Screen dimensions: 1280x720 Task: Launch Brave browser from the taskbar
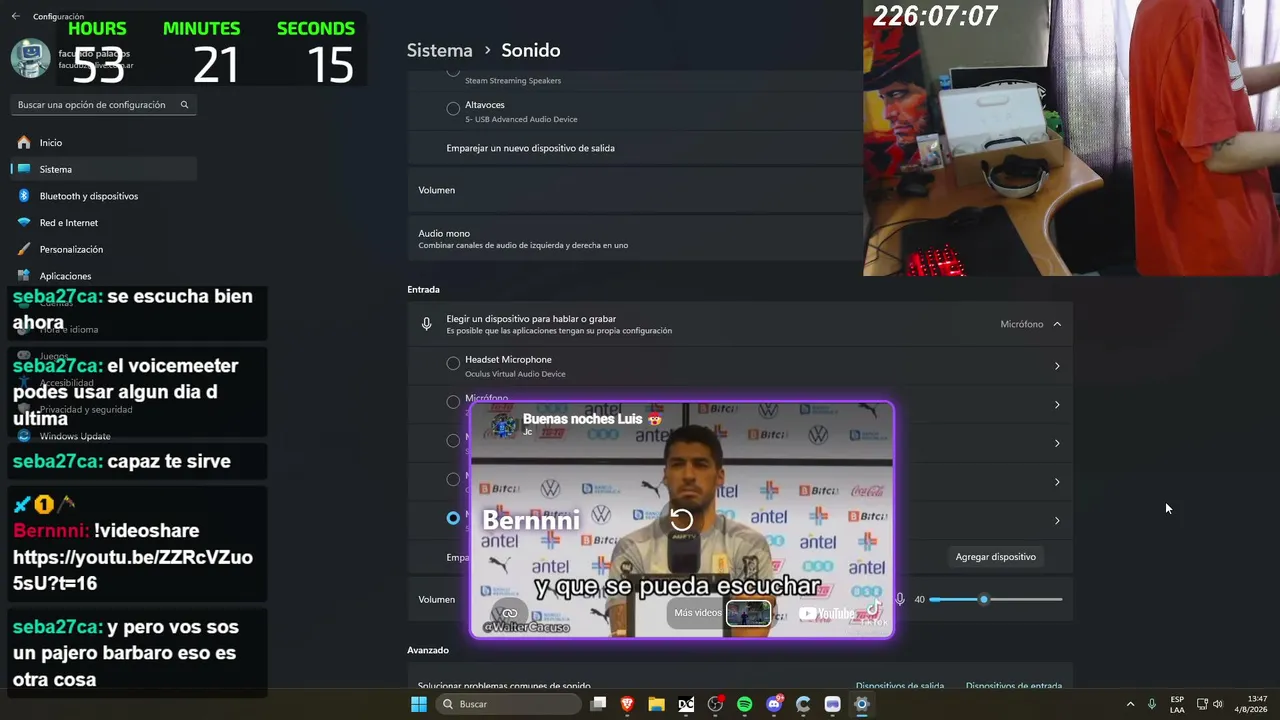[x=627, y=704]
